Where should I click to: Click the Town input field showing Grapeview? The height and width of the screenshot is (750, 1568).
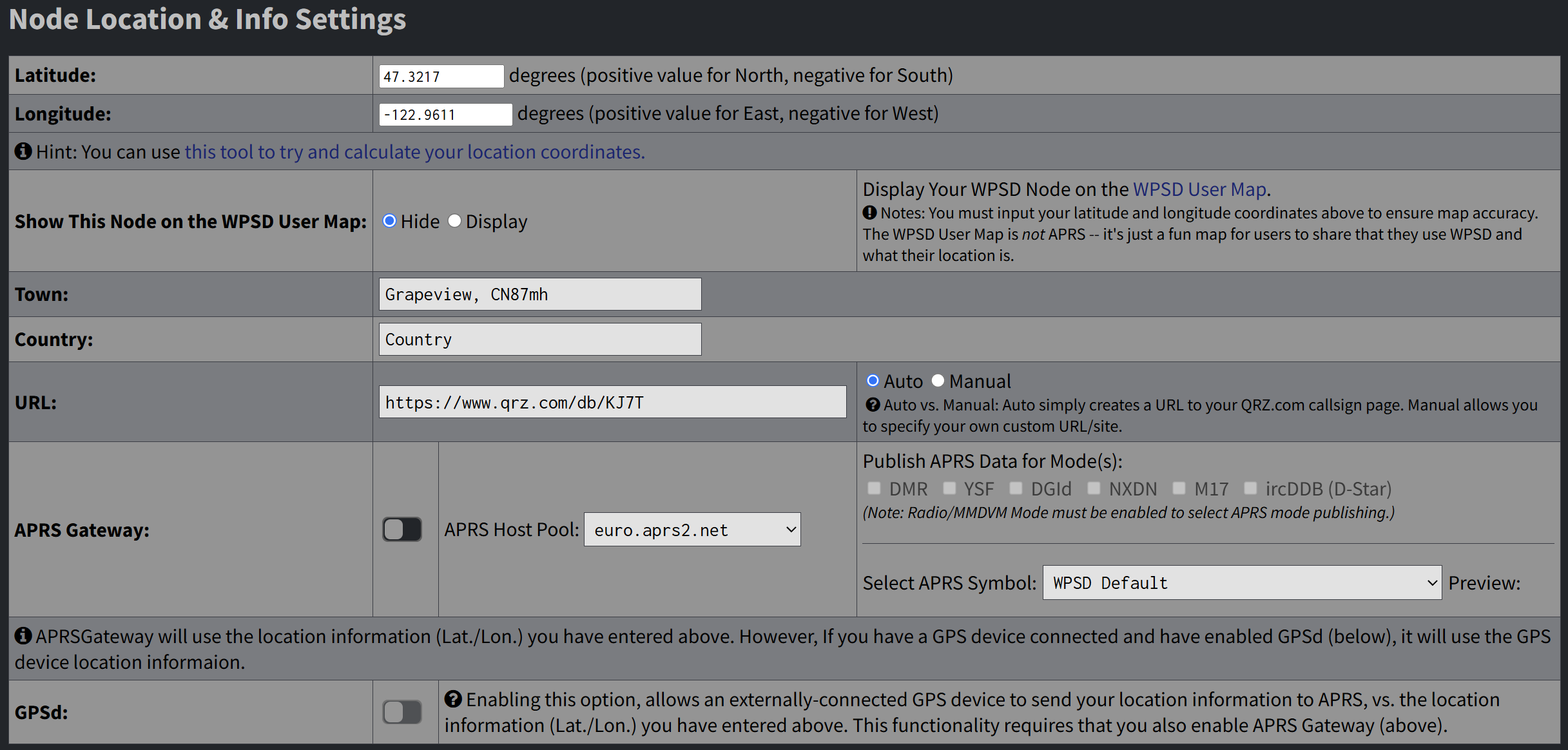coord(539,294)
